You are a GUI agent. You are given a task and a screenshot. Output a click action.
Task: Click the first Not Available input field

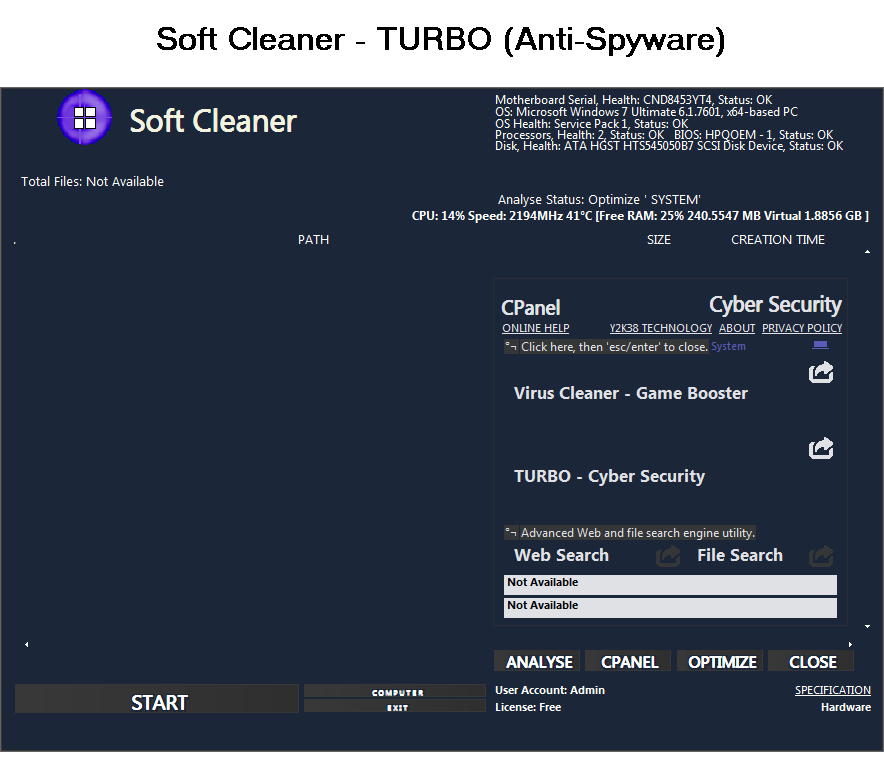pyautogui.click(x=670, y=585)
